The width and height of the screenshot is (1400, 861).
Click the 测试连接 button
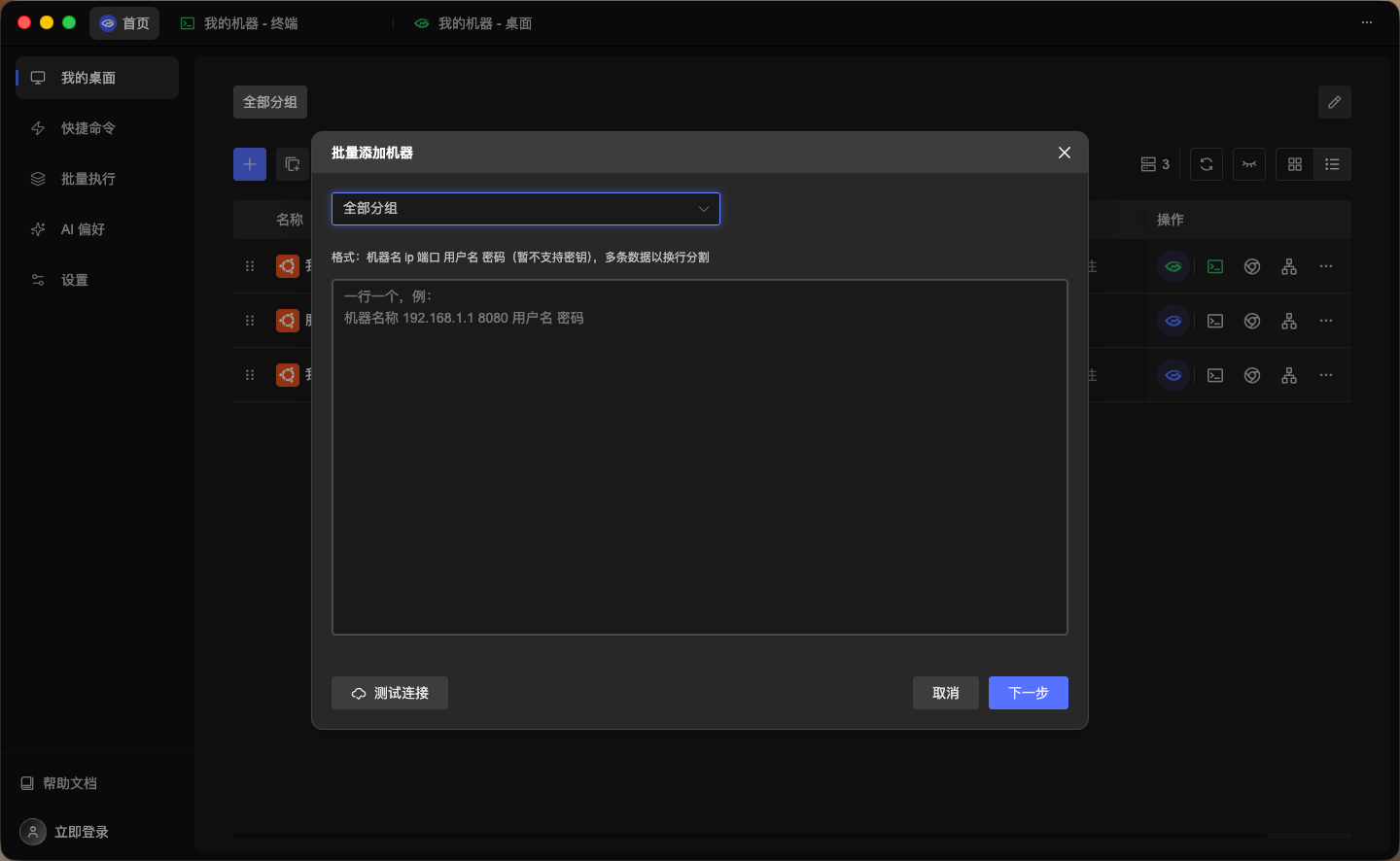[390, 693]
